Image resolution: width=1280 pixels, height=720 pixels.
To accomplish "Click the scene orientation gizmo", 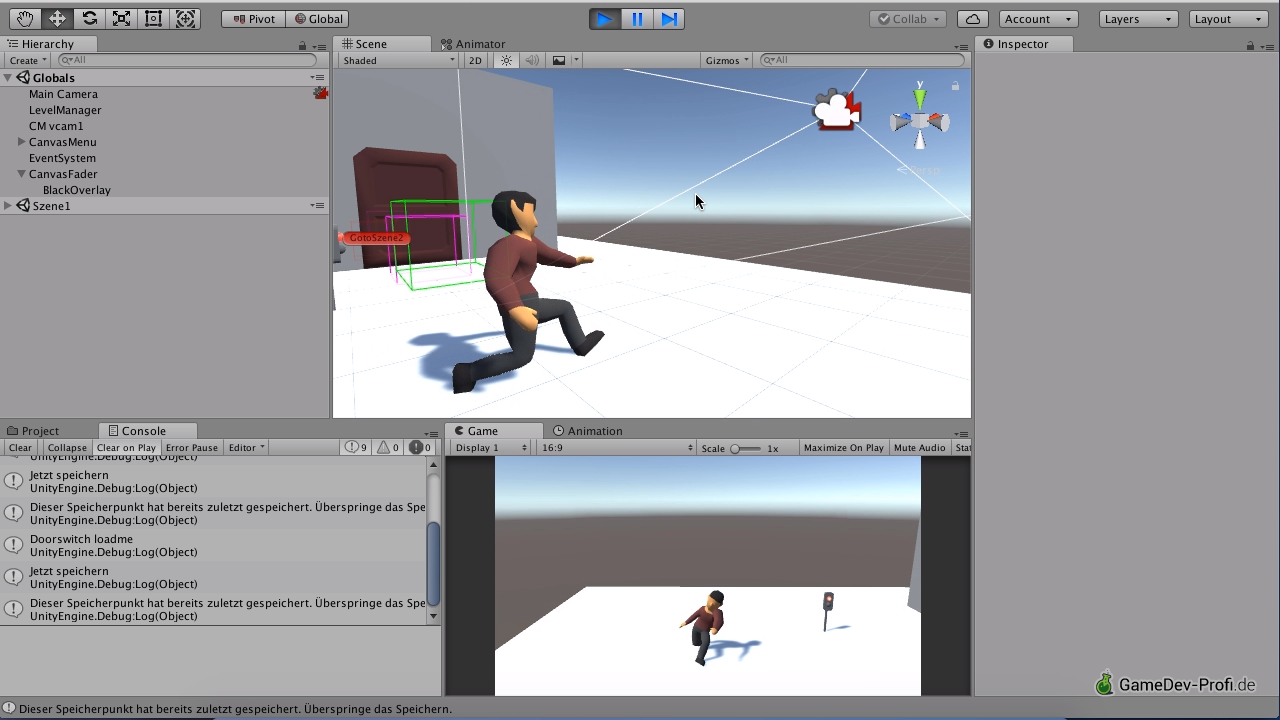I will 919,121.
